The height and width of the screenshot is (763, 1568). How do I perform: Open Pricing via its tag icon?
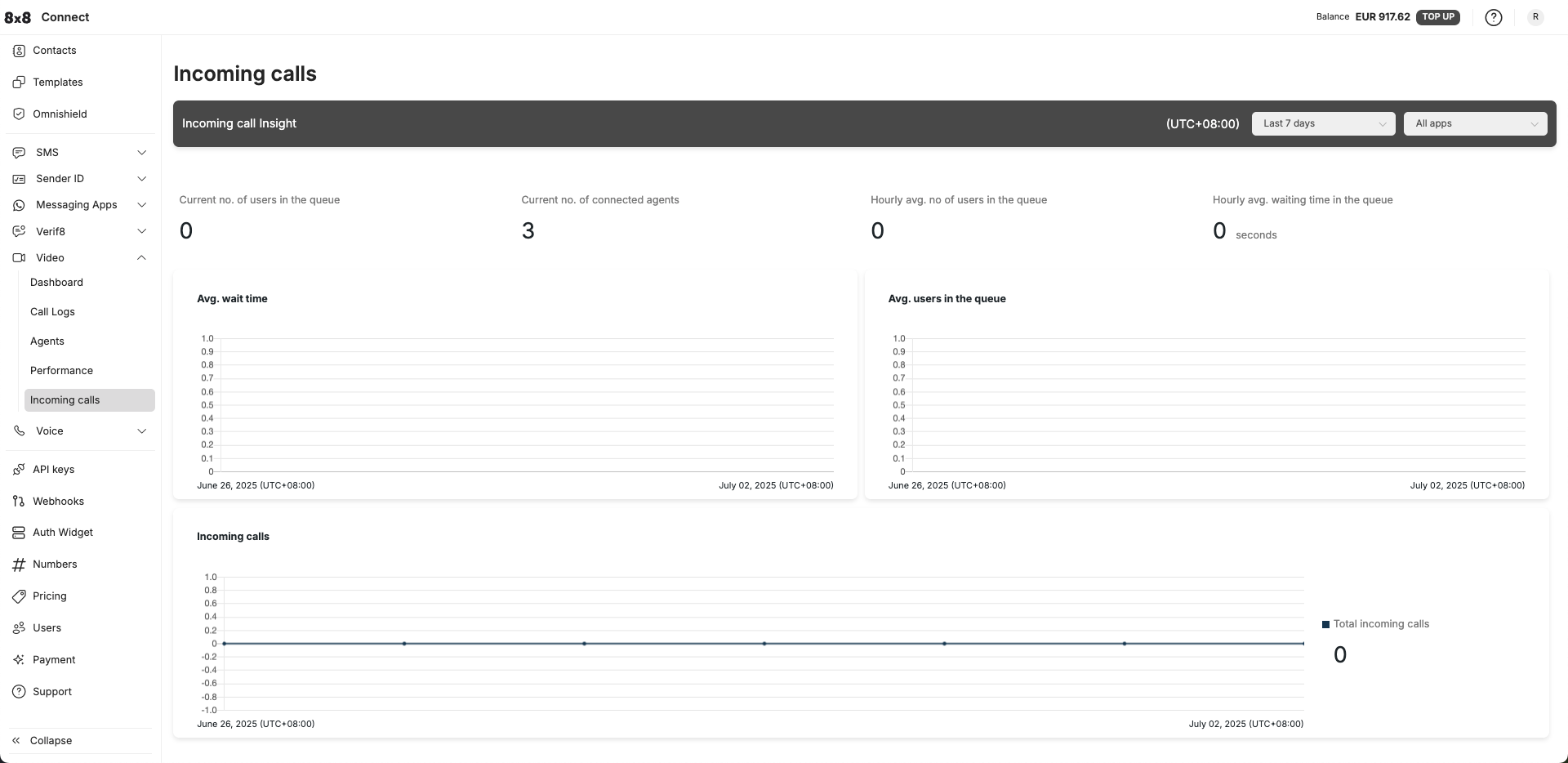point(19,596)
